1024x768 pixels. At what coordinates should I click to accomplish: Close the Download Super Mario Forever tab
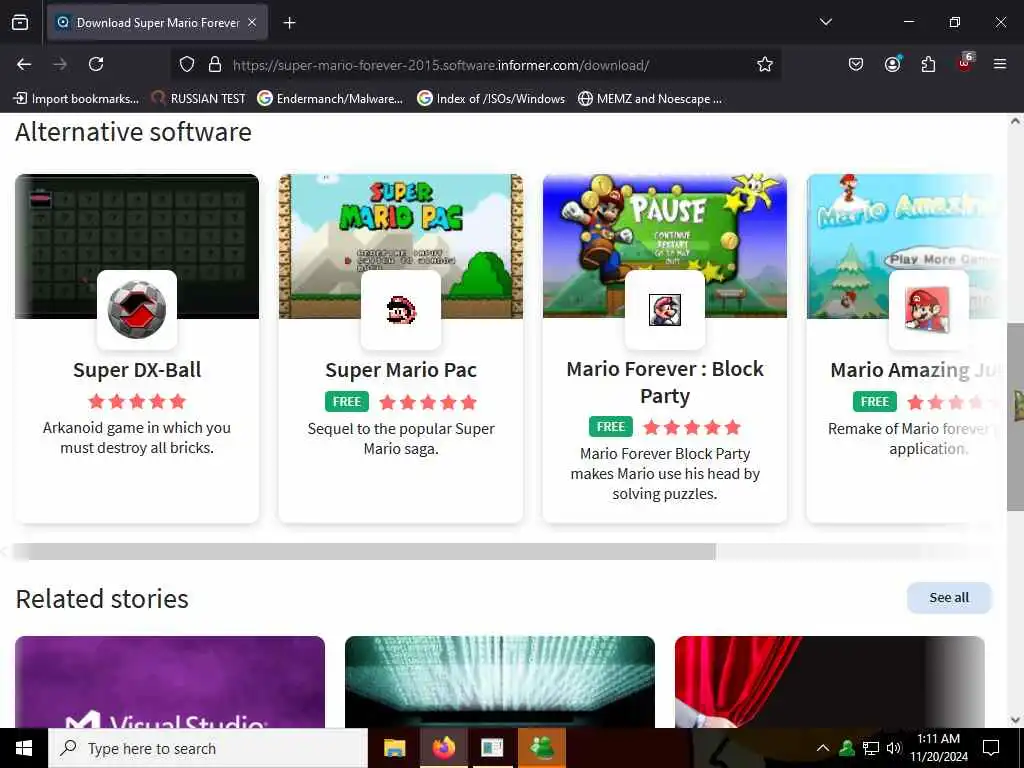(x=252, y=22)
